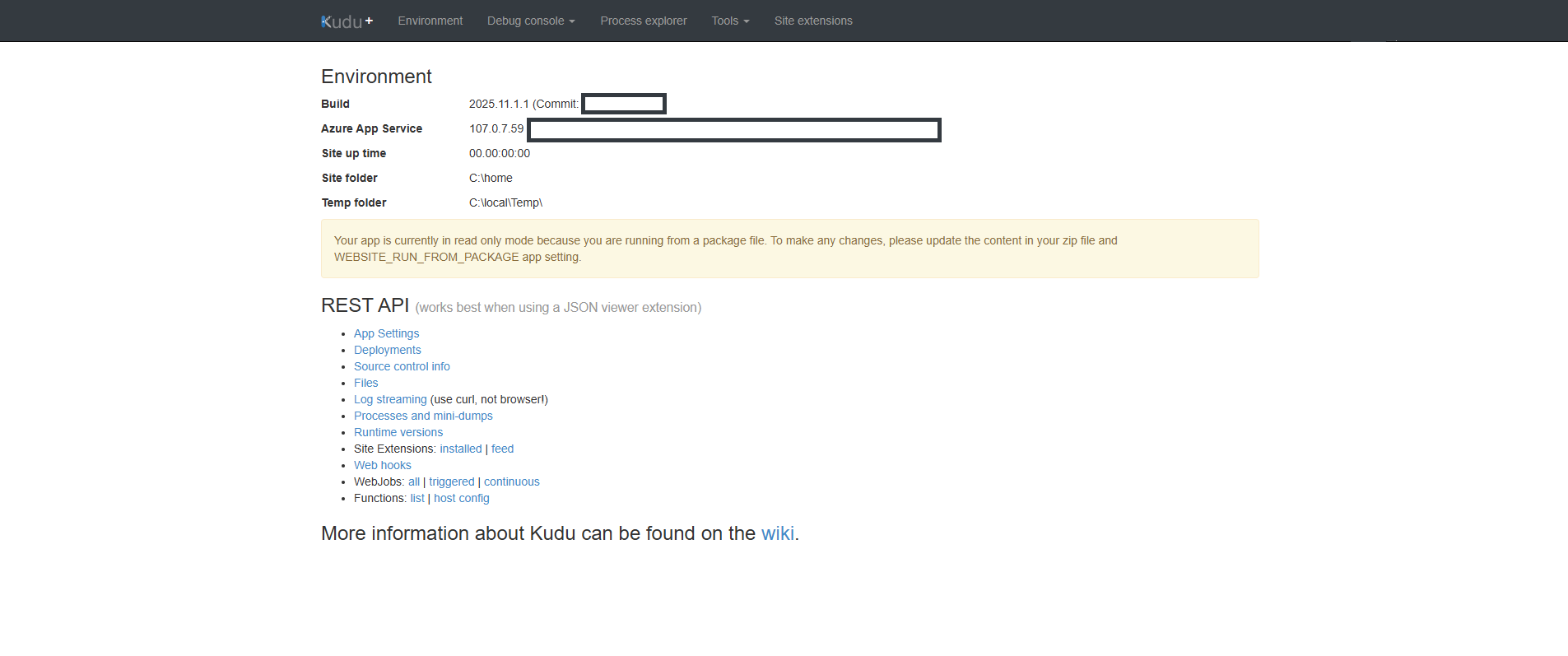The height and width of the screenshot is (656, 1568).
Task: Go to Site extensions page
Action: [x=812, y=21]
